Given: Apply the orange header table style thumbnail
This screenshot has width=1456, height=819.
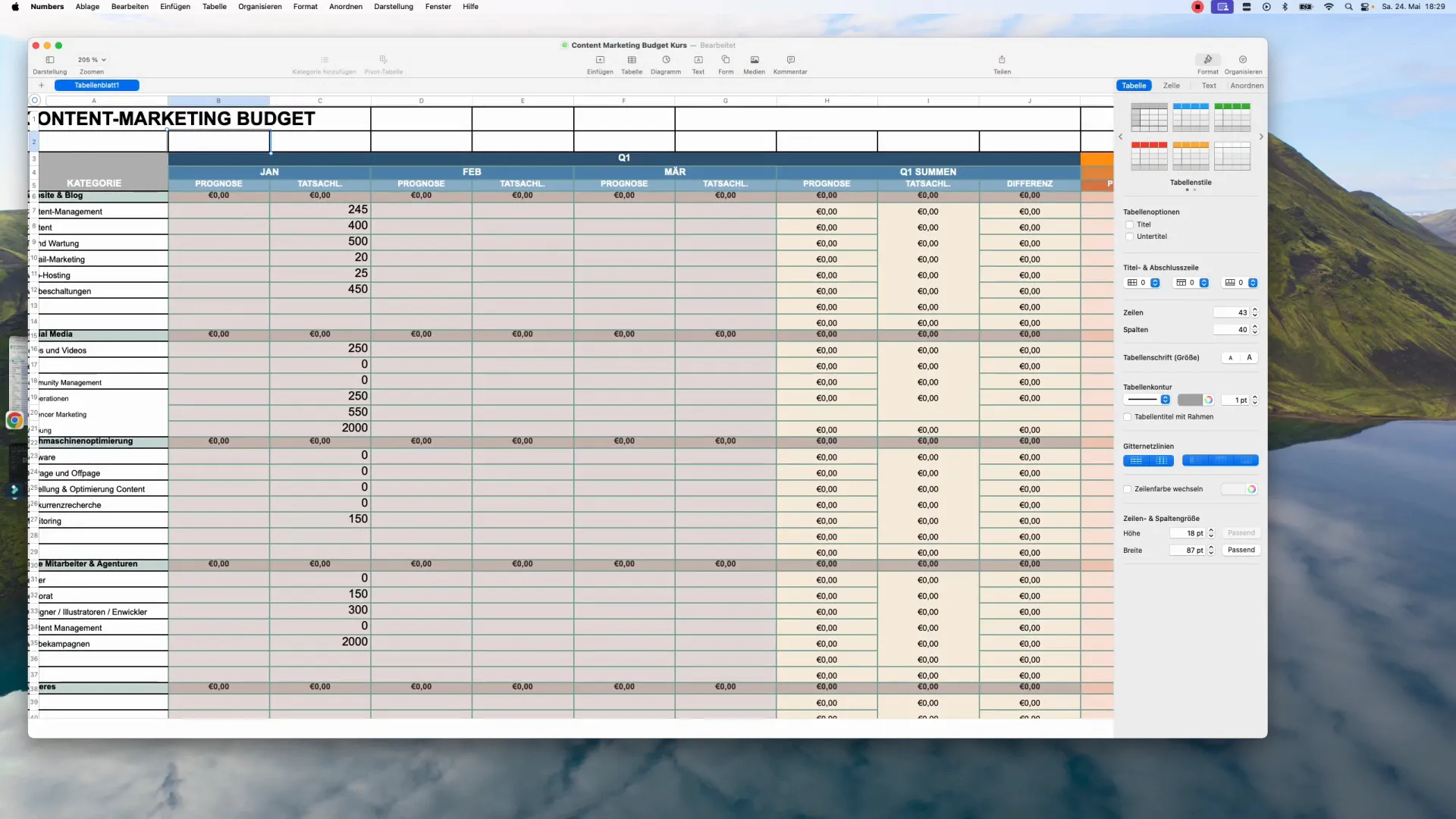Looking at the screenshot, I should pyautogui.click(x=1191, y=156).
